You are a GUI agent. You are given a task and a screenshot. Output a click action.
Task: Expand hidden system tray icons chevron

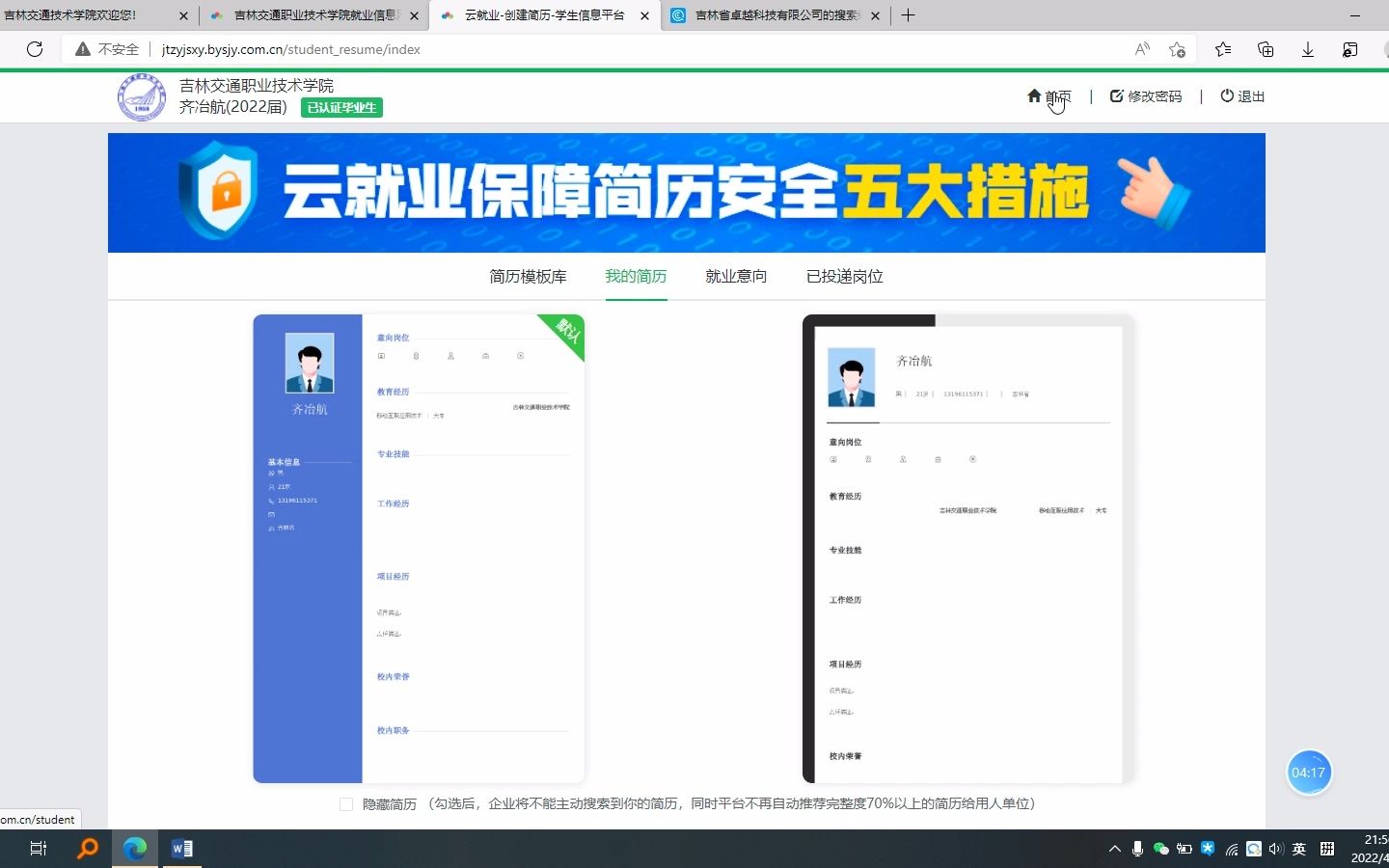click(x=1115, y=849)
